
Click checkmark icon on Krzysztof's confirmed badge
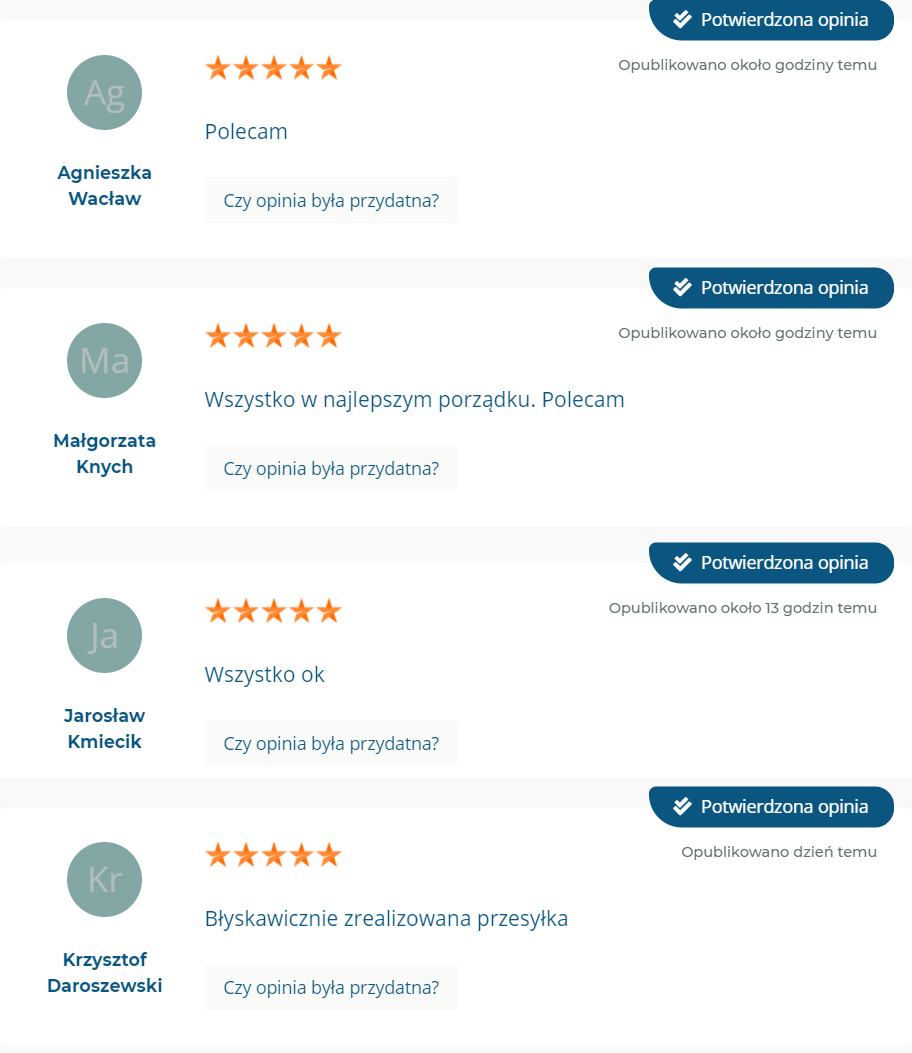click(682, 806)
